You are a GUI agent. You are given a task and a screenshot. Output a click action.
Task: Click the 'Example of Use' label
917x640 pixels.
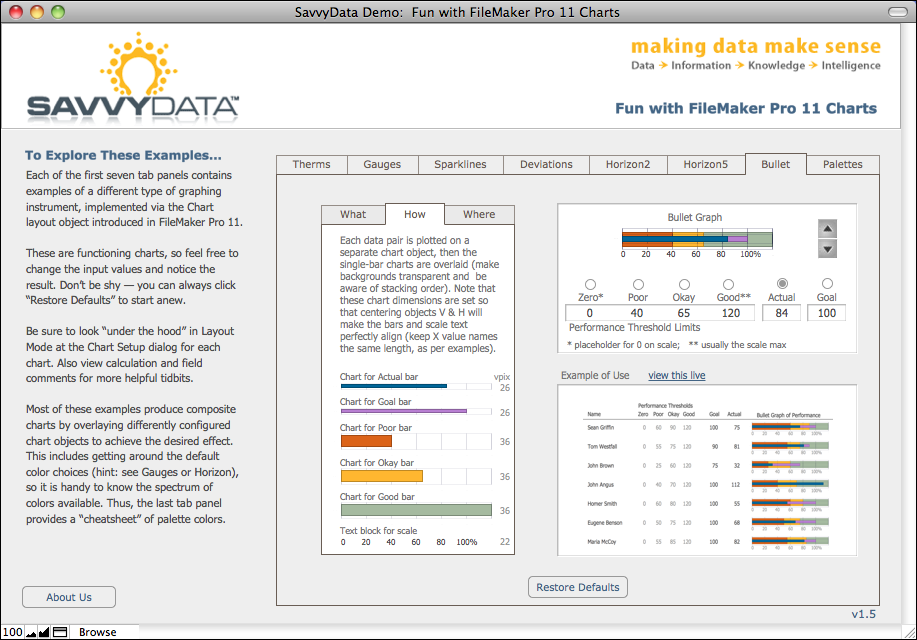pyautogui.click(x=595, y=376)
